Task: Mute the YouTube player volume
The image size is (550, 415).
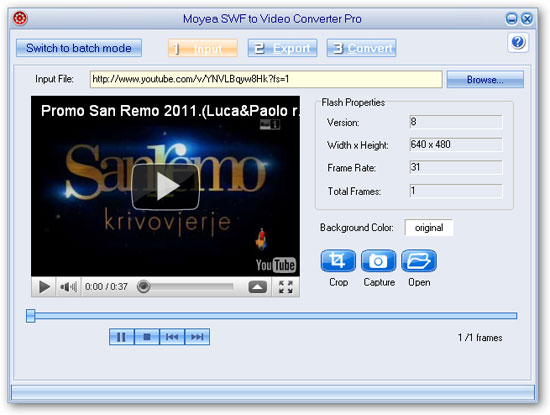Action: click(x=68, y=287)
